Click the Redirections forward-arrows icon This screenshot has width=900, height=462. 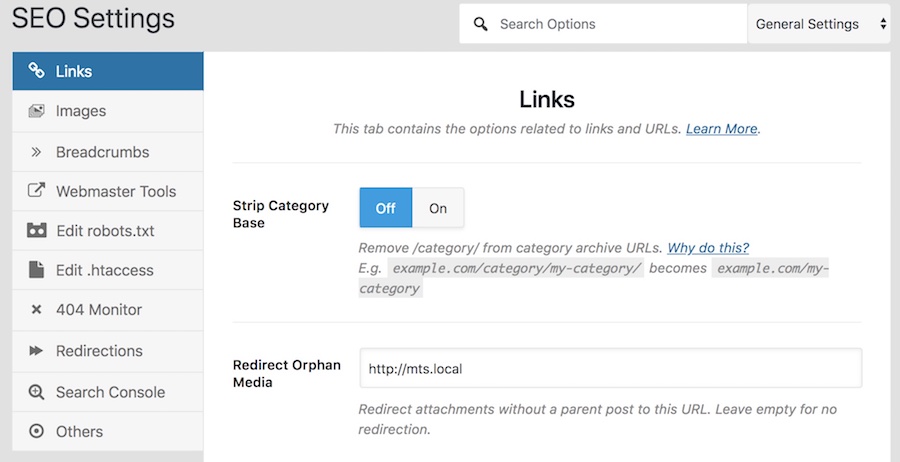(36, 351)
